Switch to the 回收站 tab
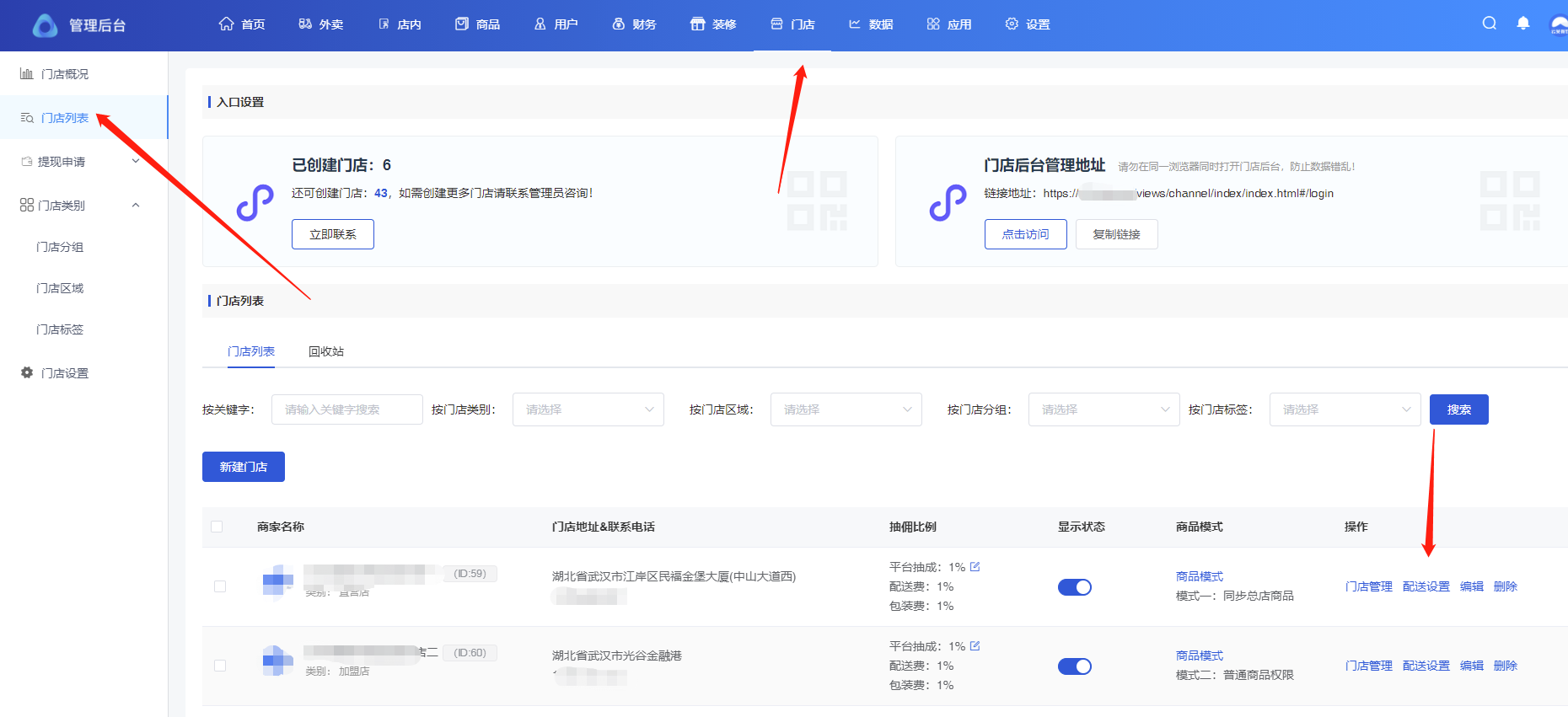 click(325, 351)
